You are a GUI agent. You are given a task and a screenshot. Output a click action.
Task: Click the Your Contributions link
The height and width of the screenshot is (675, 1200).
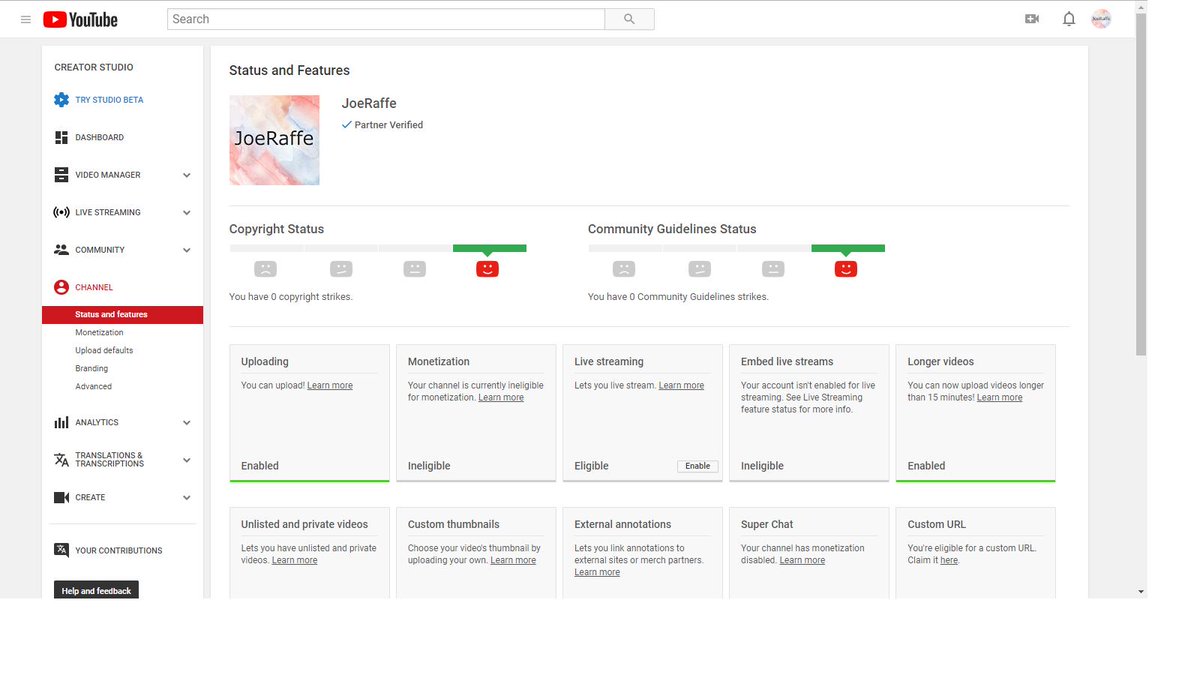pyautogui.click(x=118, y=551)
